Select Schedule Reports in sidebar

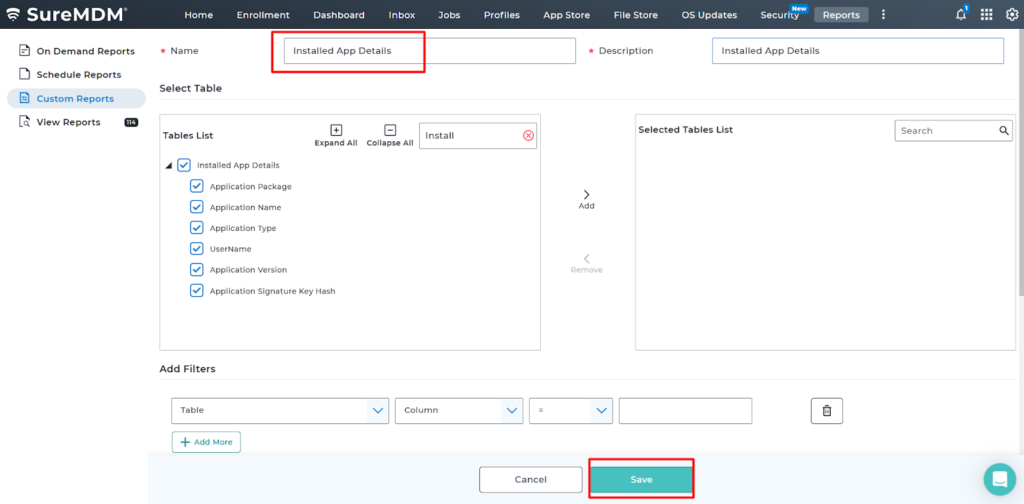(x=78, y=75)
